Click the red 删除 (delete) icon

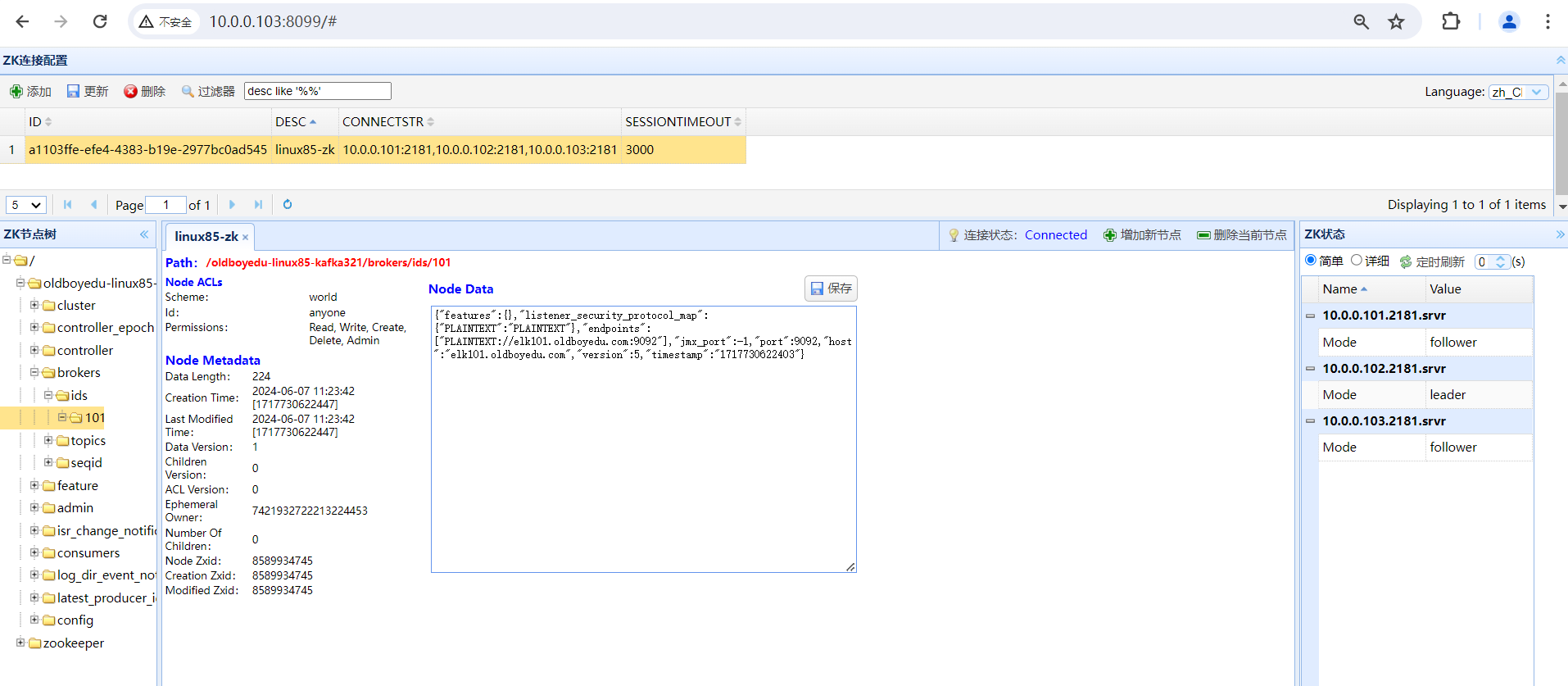click(x=130, y=91)
